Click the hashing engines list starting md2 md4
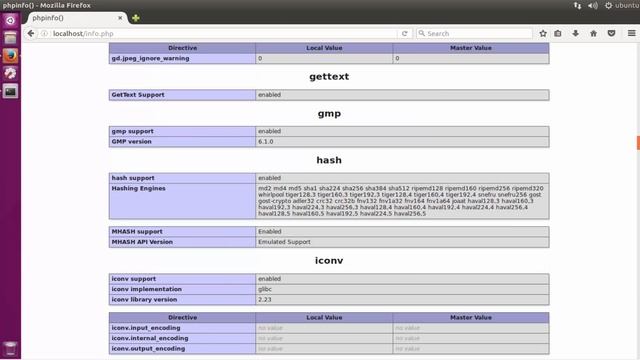Viewport: 640px width, 360px height. tap(401, 201)
